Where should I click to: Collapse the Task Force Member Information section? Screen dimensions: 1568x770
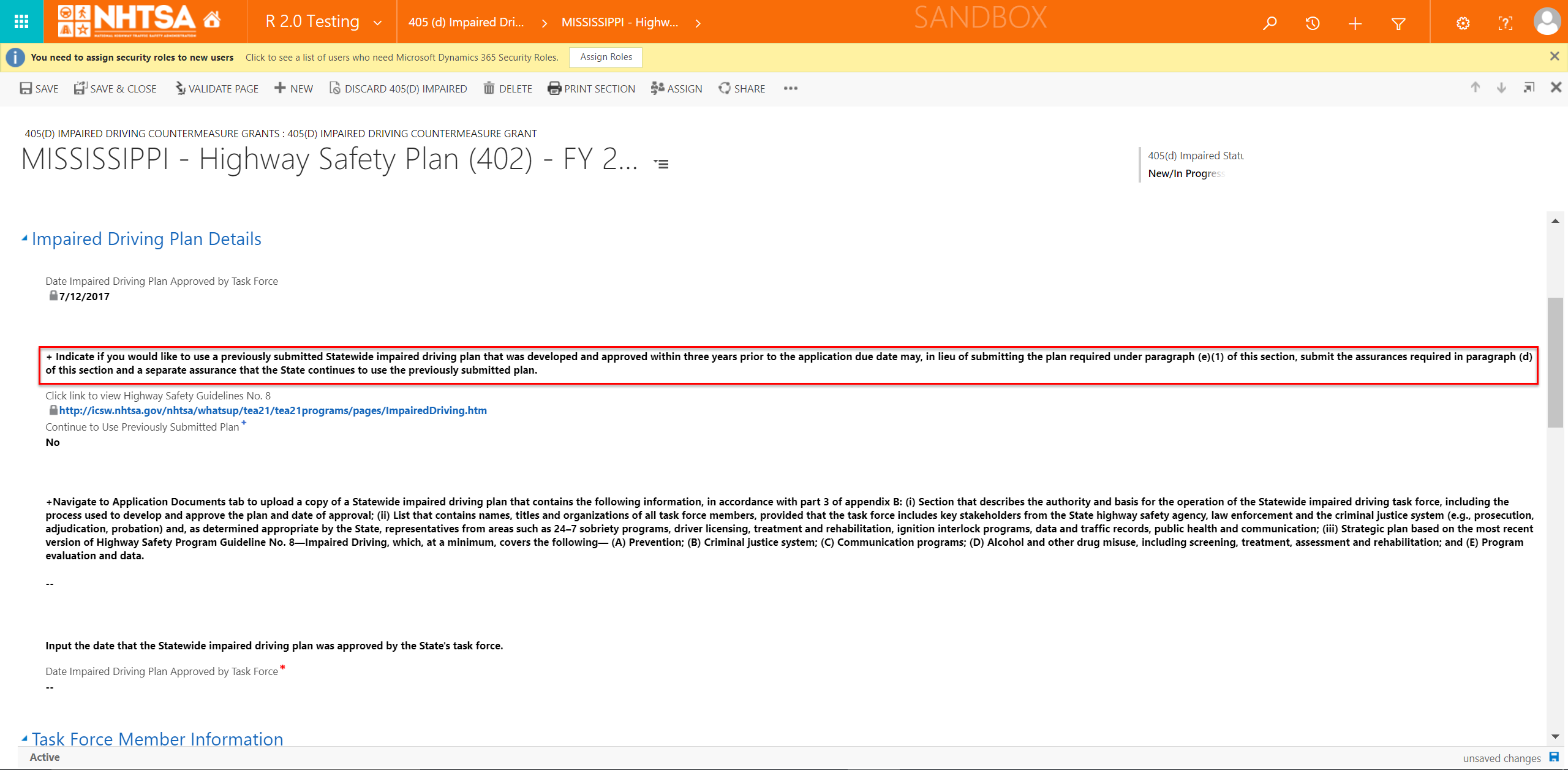24,738
